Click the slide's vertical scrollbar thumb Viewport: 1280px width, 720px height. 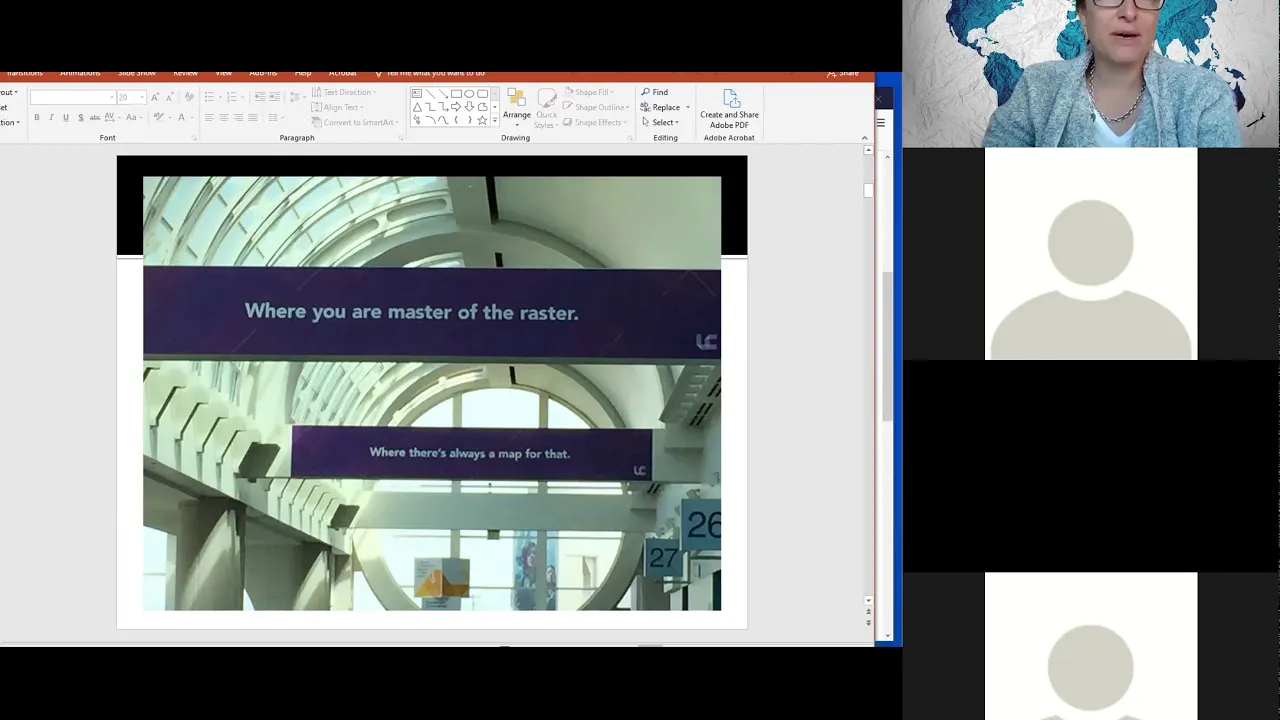[x=868, y=190]
